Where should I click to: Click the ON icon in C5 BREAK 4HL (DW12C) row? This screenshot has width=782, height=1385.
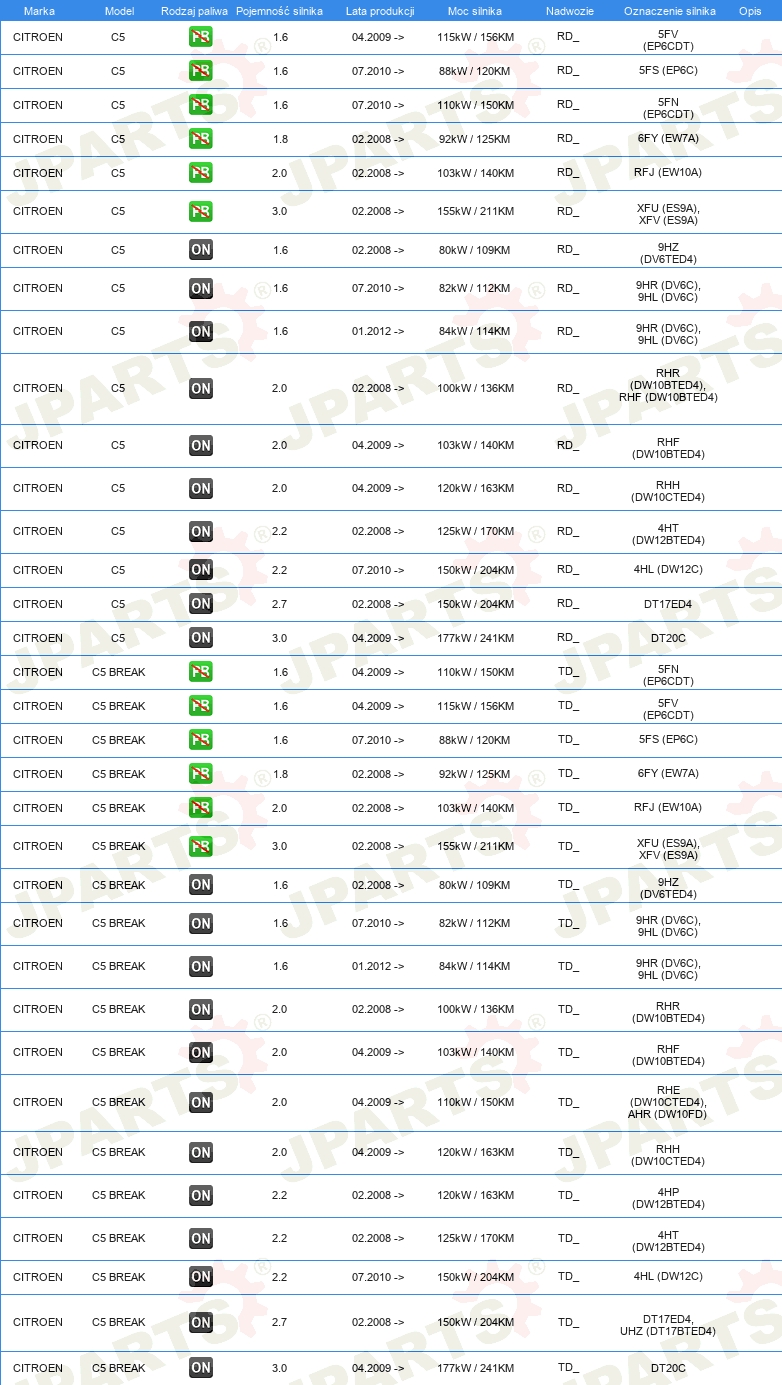coord(201,1277)
